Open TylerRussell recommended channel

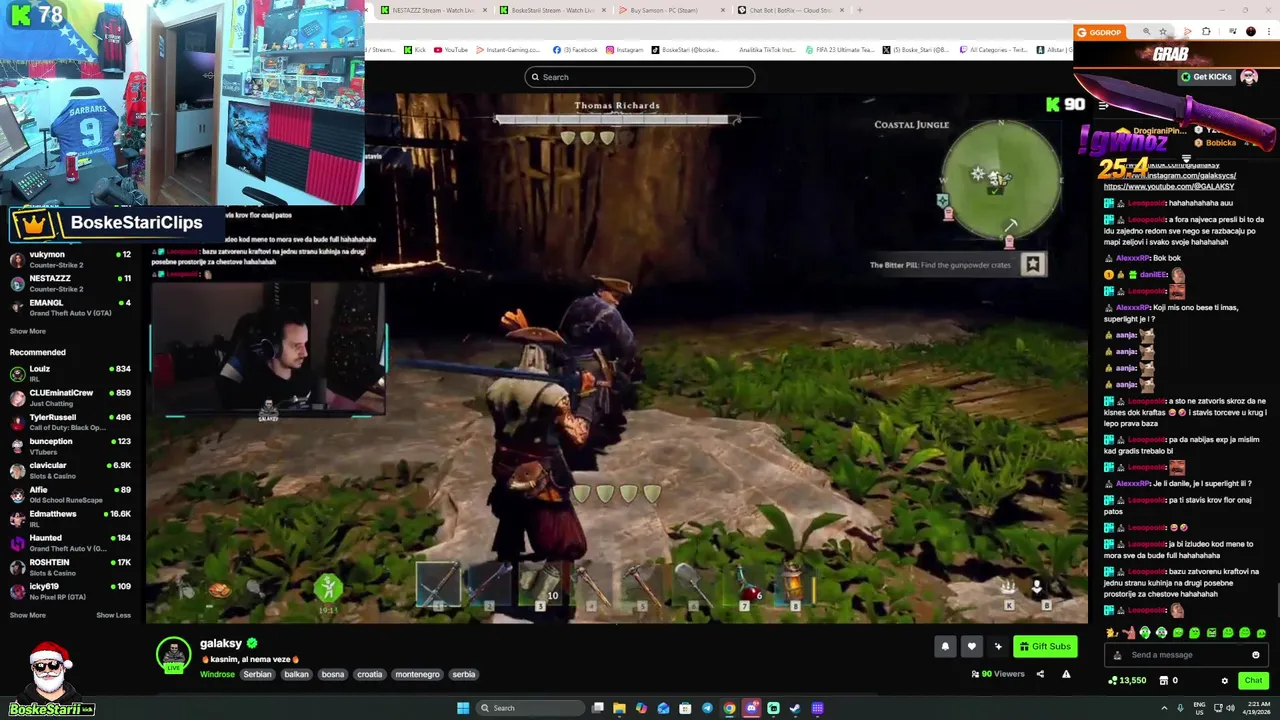70,421
